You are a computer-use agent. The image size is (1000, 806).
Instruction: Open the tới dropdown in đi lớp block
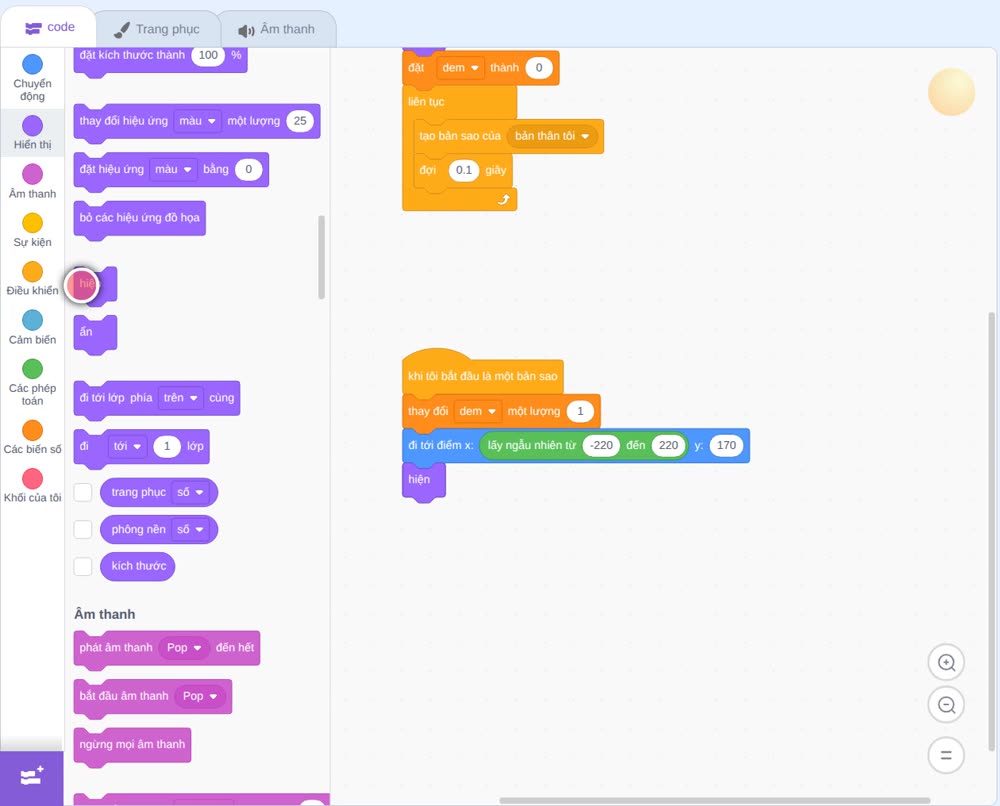[127, 446]
